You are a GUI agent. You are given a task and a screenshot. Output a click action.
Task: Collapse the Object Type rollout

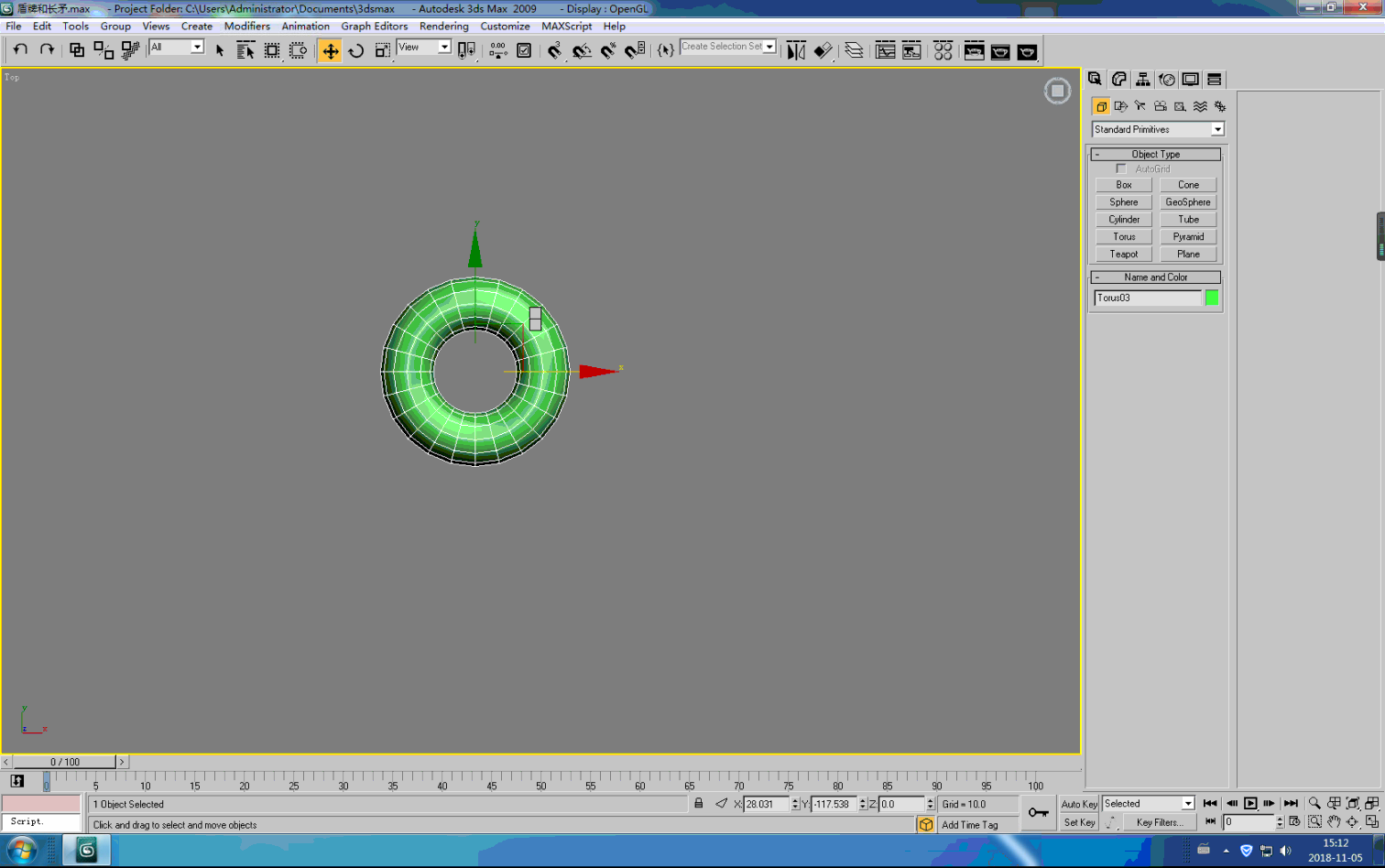point(1156,154)
